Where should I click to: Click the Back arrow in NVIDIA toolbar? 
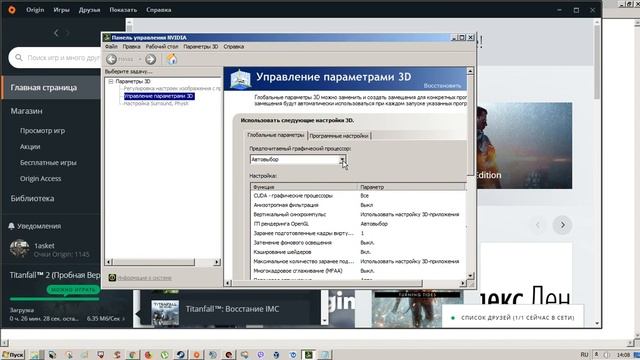(111, 59)
